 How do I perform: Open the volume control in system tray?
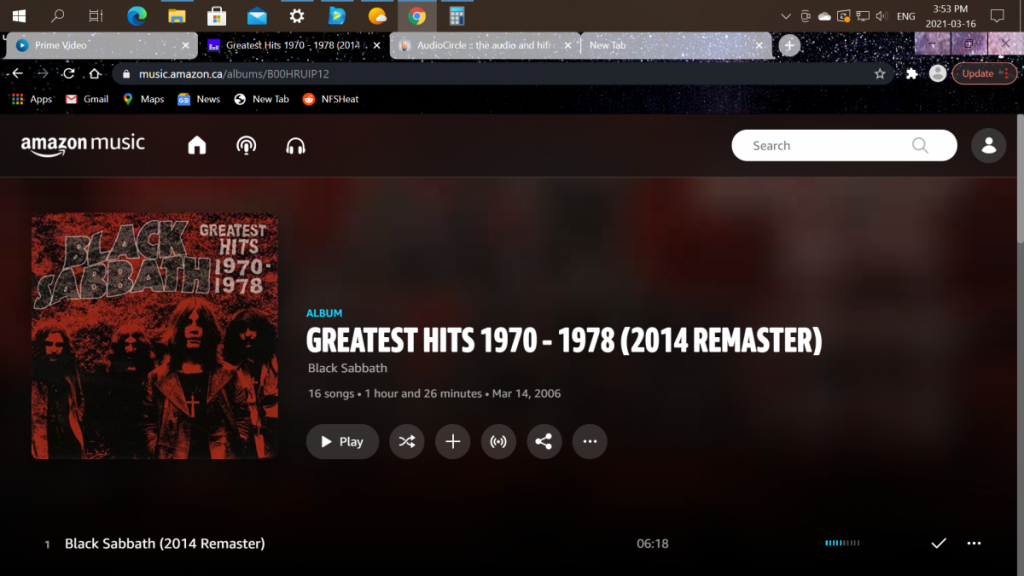[882, 16]
